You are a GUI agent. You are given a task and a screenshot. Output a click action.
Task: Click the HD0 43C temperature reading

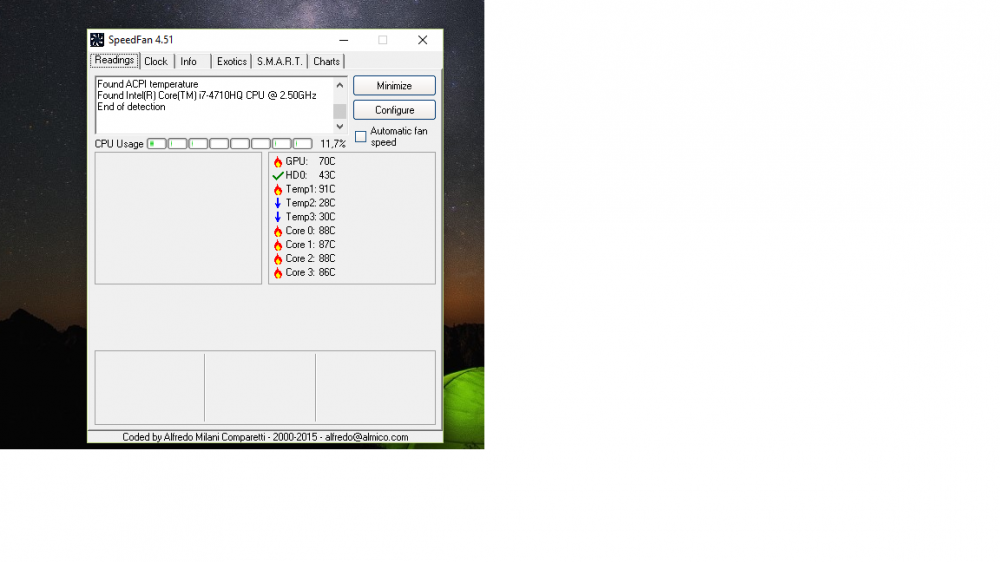pos(310,175)
